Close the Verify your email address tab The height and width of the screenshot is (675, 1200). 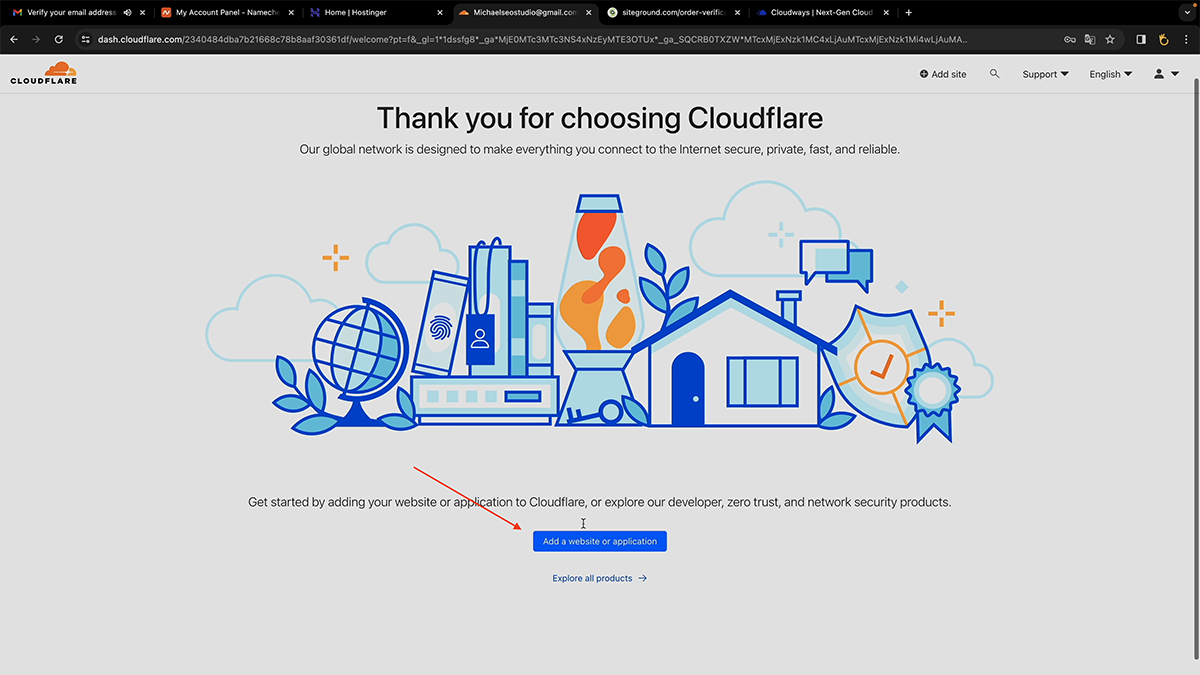[143, 13]
